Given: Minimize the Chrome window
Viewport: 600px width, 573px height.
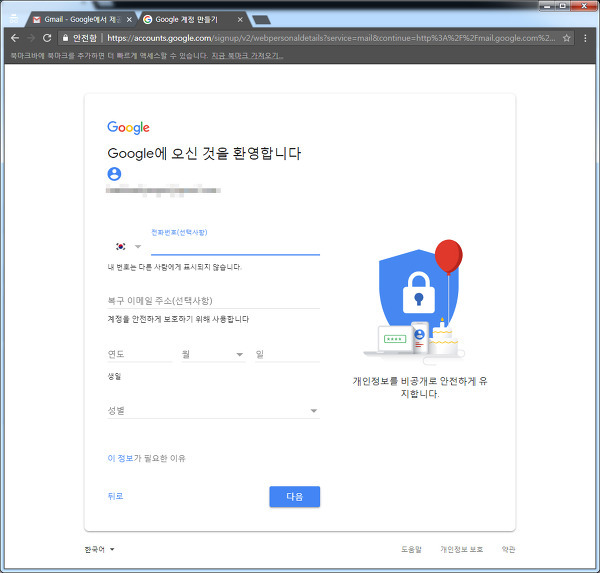Looking at the screenshot, I should coord(547,6).
